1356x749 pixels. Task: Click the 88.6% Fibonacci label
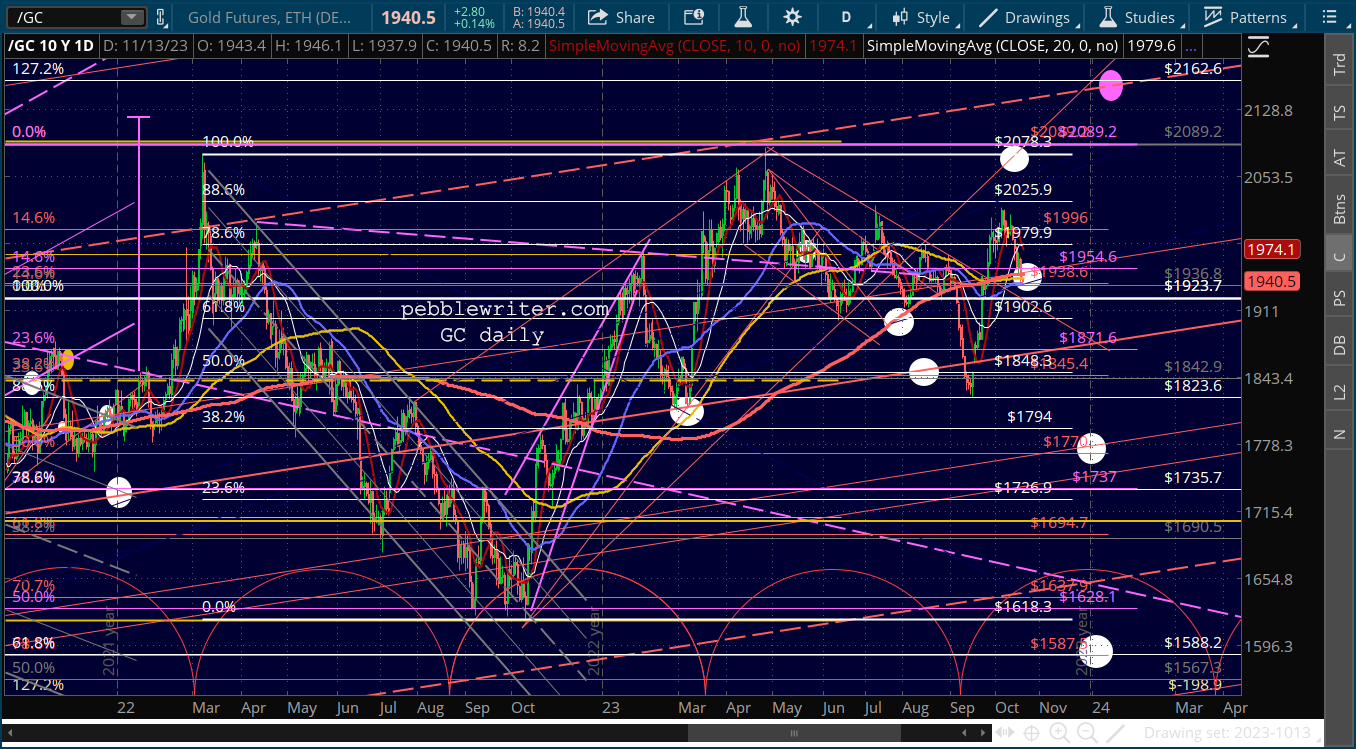[x=224, y=189]
